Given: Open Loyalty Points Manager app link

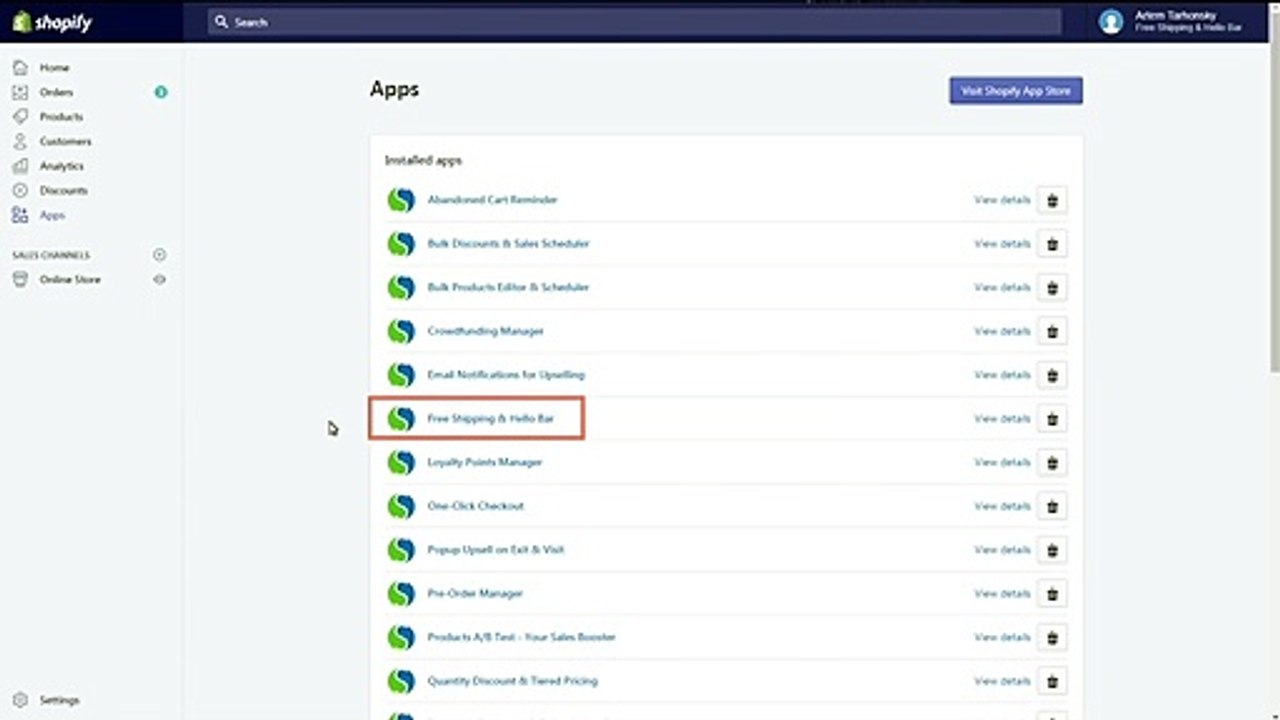Looking at the screenshot, I should tap(485, 463).
